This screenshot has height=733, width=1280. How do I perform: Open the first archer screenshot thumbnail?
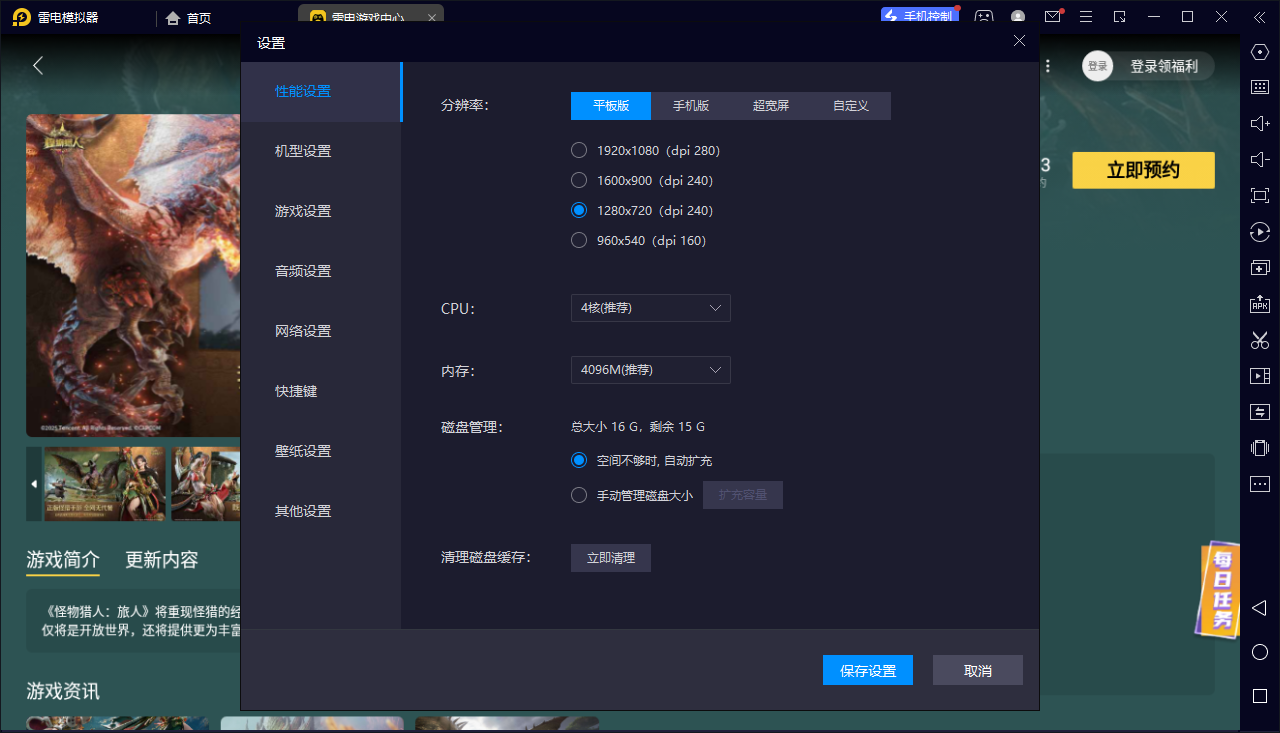(104, 484)
